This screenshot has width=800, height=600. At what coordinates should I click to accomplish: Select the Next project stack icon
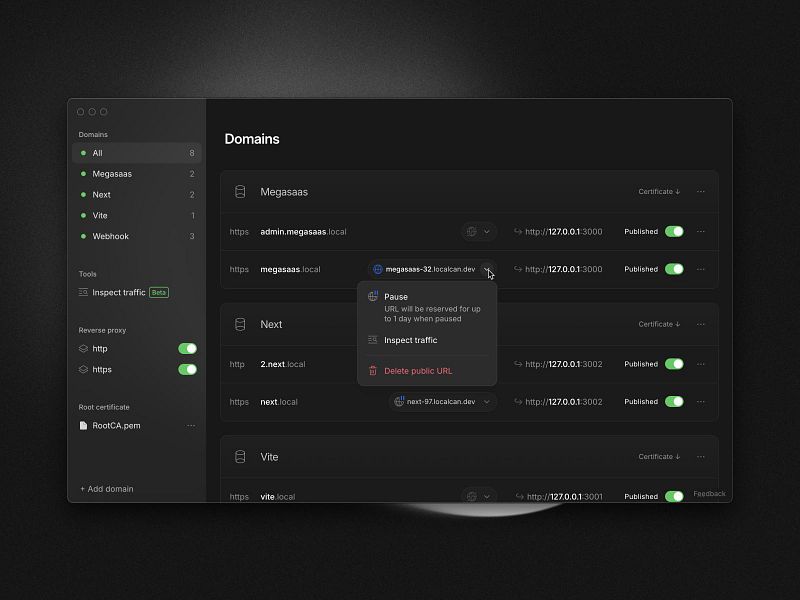[239, 324]
